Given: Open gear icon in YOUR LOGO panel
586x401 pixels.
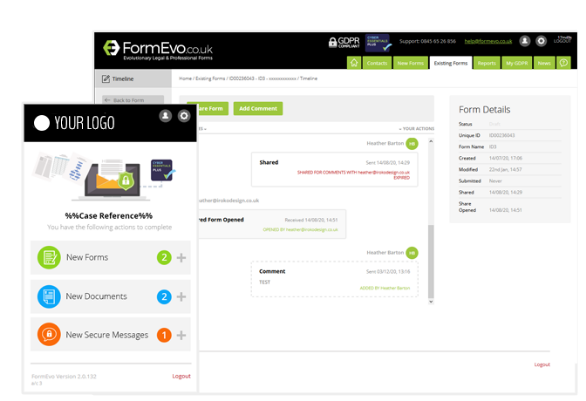Looking at the screenshot, I should click(x=184, y=115).
